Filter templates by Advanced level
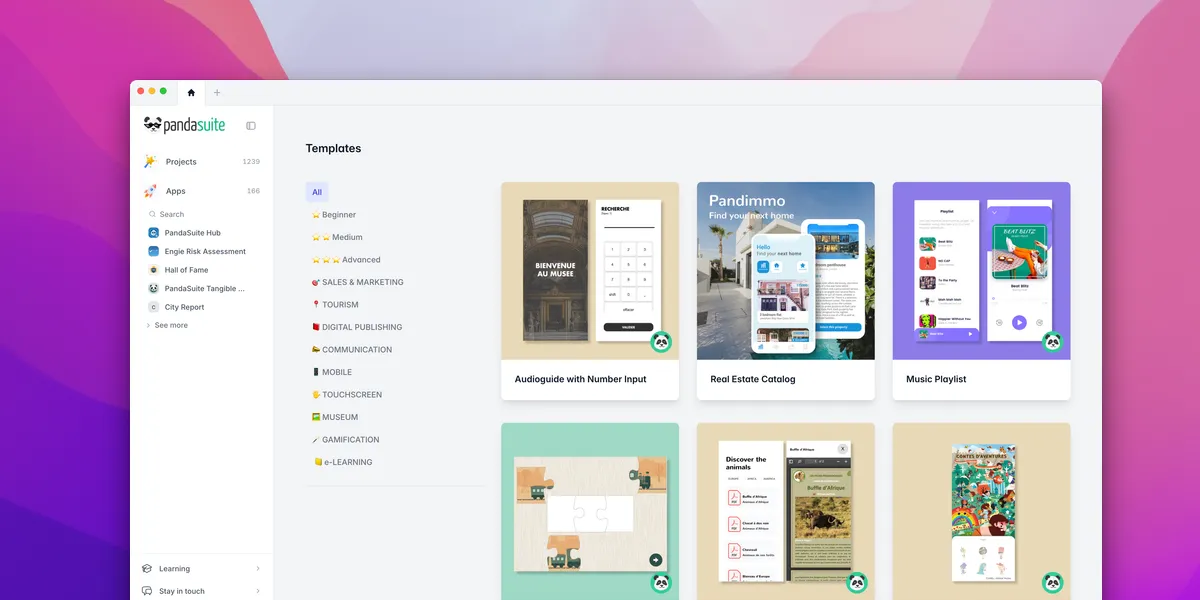 pos(346,260)
